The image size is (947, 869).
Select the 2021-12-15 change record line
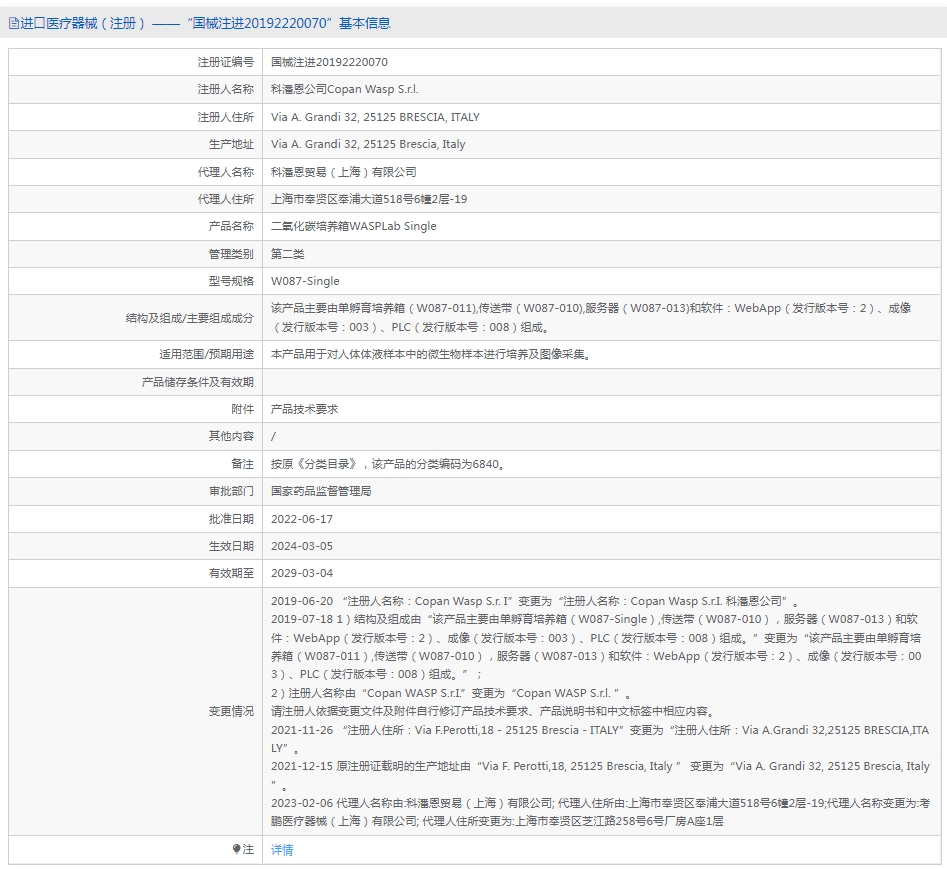600,775
